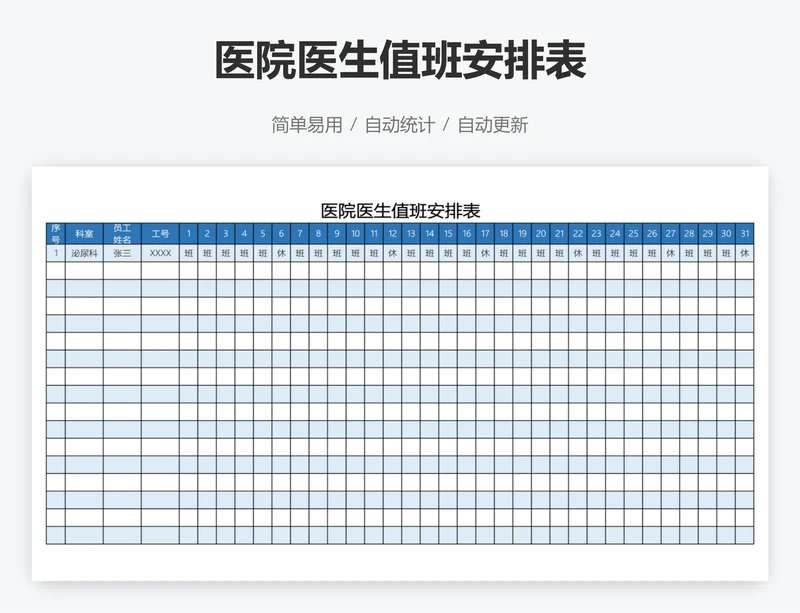Select the 张三 employee name cell
The height and width of the screenshot is (613, 800).
click(x=122, y=253)
